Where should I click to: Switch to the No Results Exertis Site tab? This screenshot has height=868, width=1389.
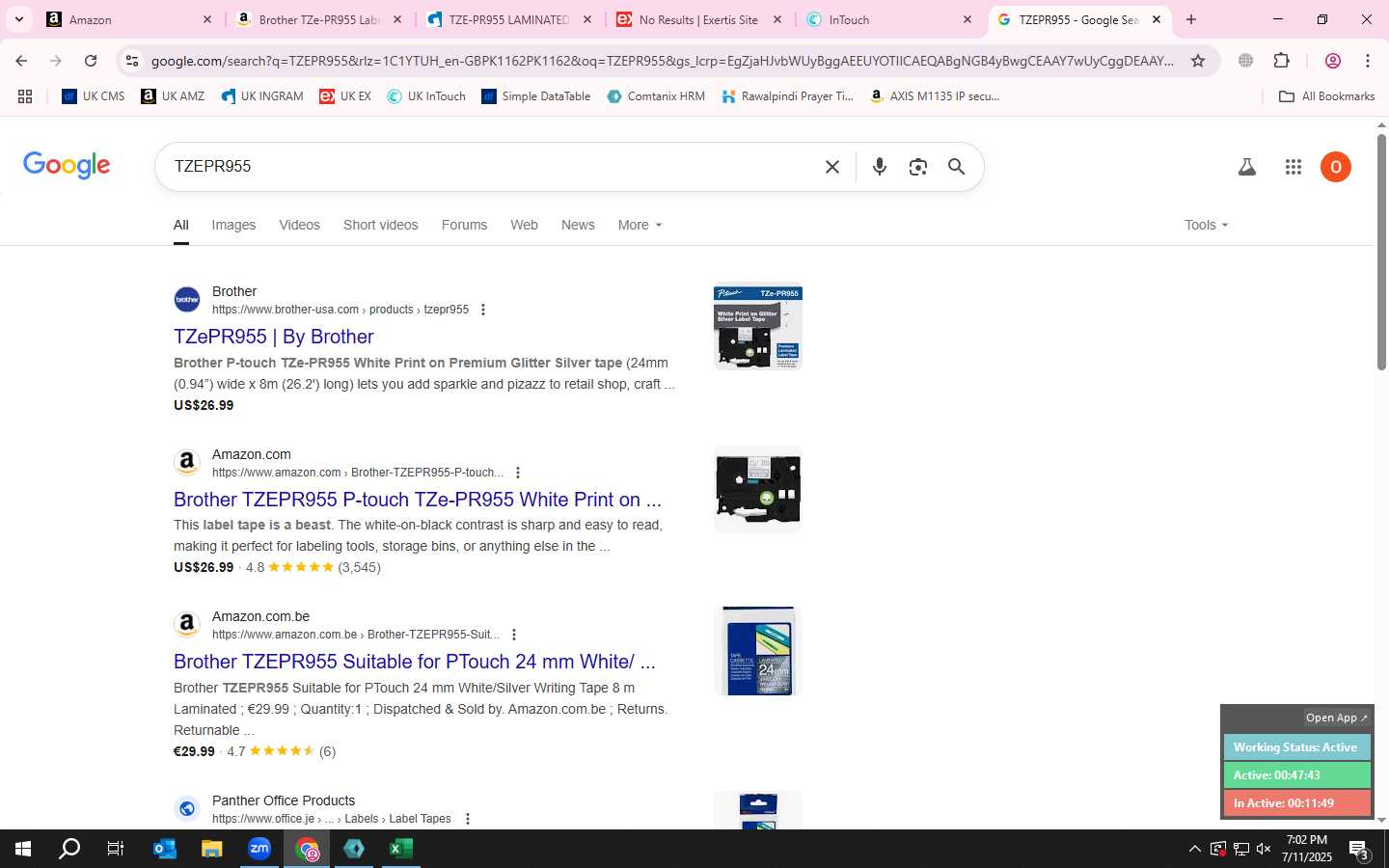[x=701, y=19]
